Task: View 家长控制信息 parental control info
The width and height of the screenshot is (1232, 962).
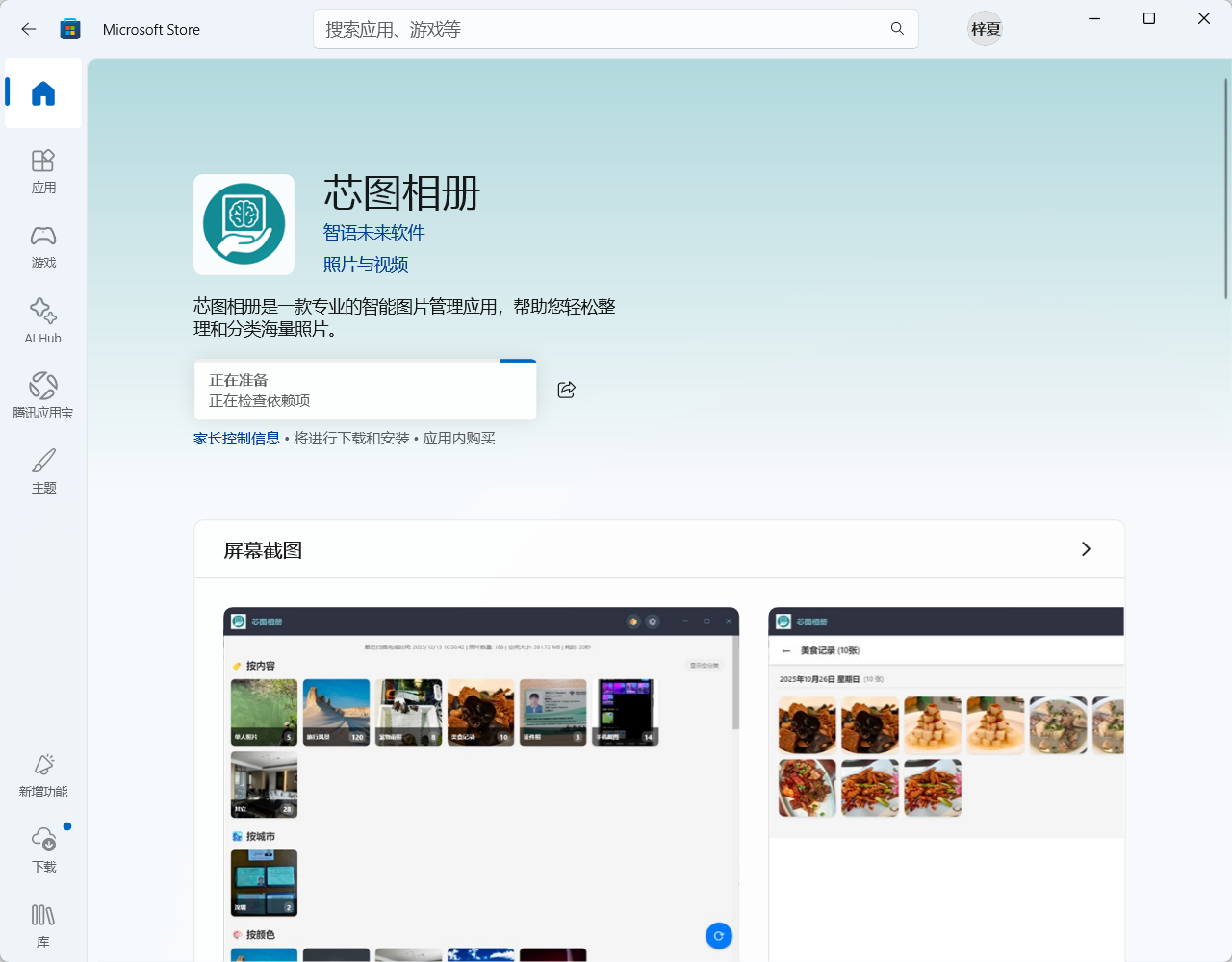Action: point(236,438)
